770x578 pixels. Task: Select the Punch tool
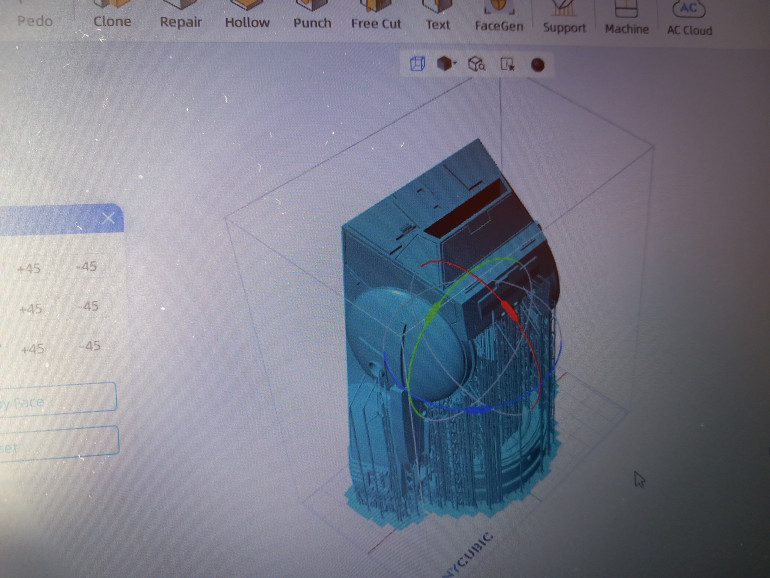pos(312,16)
